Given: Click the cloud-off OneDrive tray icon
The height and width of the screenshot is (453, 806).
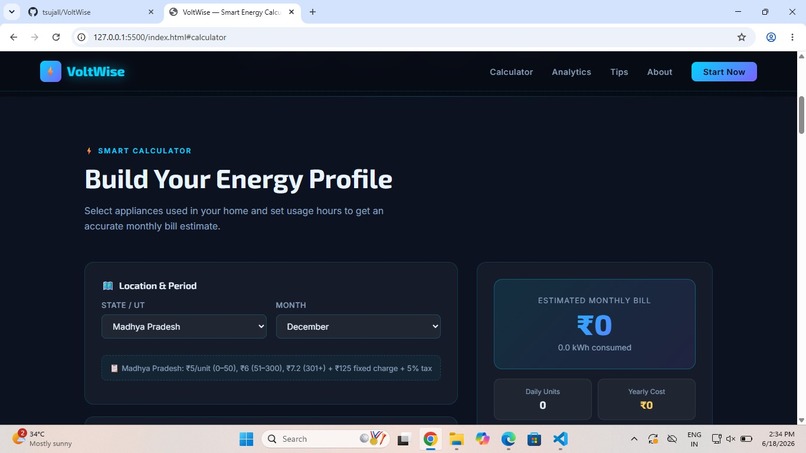Looking at the screenshot, I should click(672, 439).
